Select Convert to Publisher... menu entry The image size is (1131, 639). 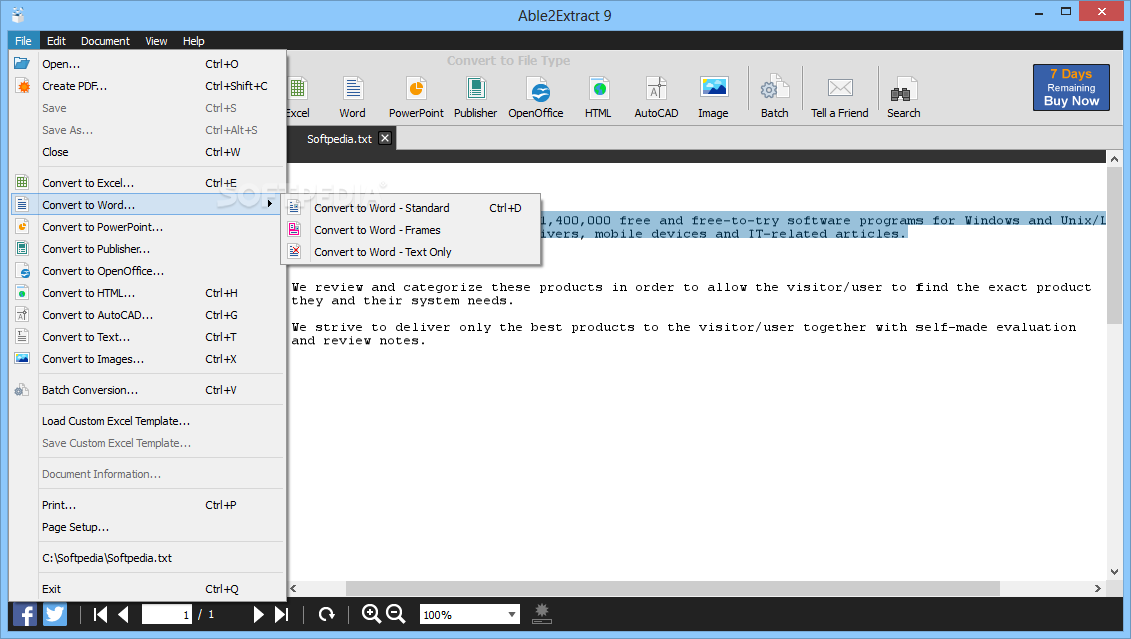(148, 249)
